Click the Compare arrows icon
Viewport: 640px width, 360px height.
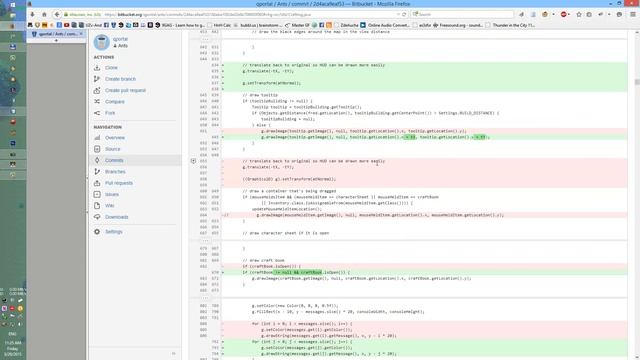97,102
